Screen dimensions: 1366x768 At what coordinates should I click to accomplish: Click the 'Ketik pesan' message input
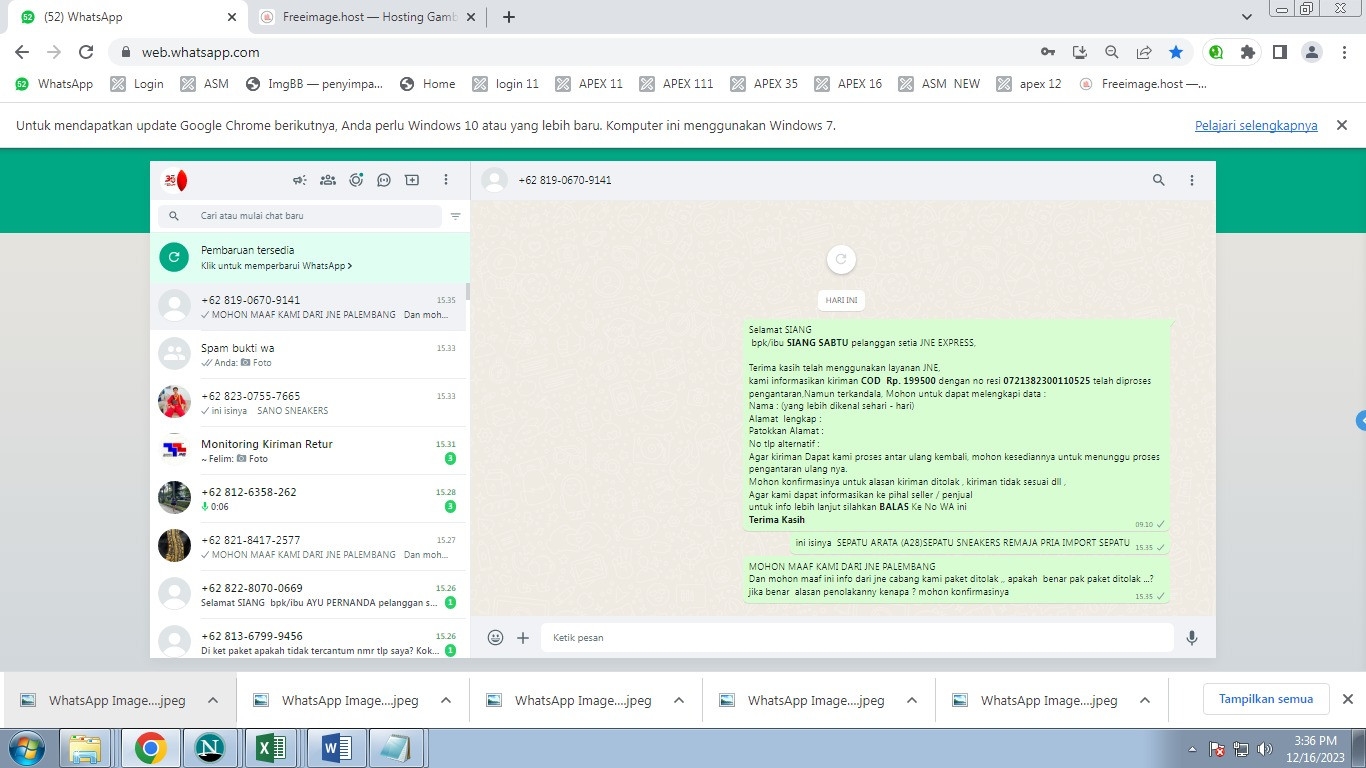click(x=857, y=637)
